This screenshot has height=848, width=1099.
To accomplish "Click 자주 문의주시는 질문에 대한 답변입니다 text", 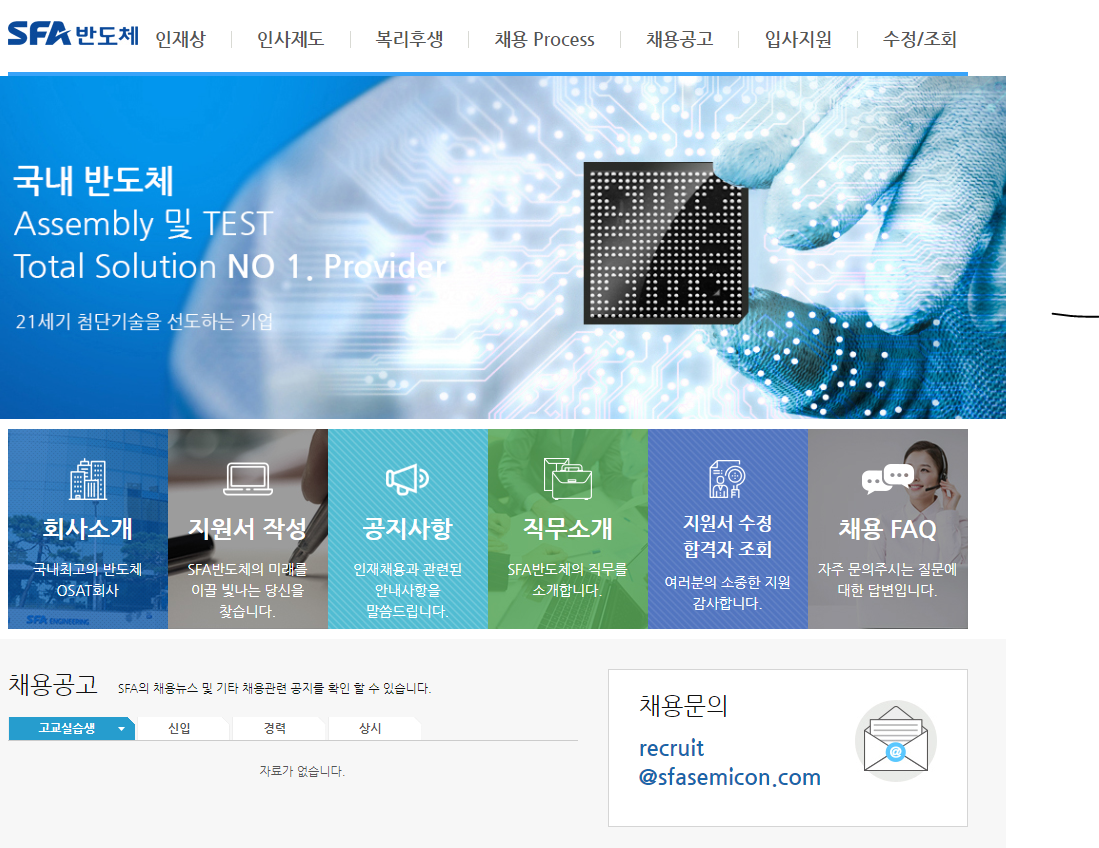I will [887, 580].
